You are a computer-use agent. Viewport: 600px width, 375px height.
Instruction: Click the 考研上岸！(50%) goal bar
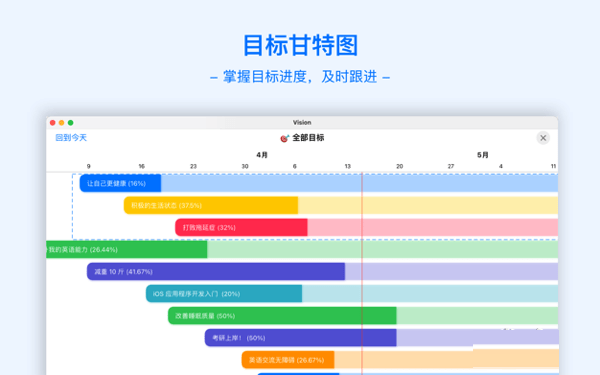pos(301,338)
